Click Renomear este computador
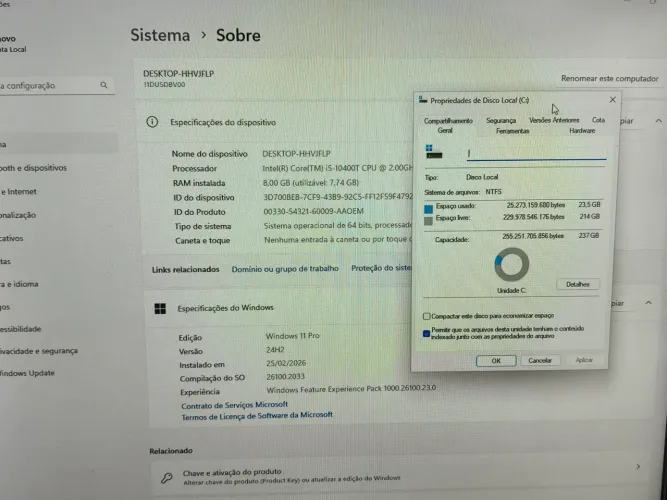The height and width of the screenshot is (500, 667). point(610,79)
